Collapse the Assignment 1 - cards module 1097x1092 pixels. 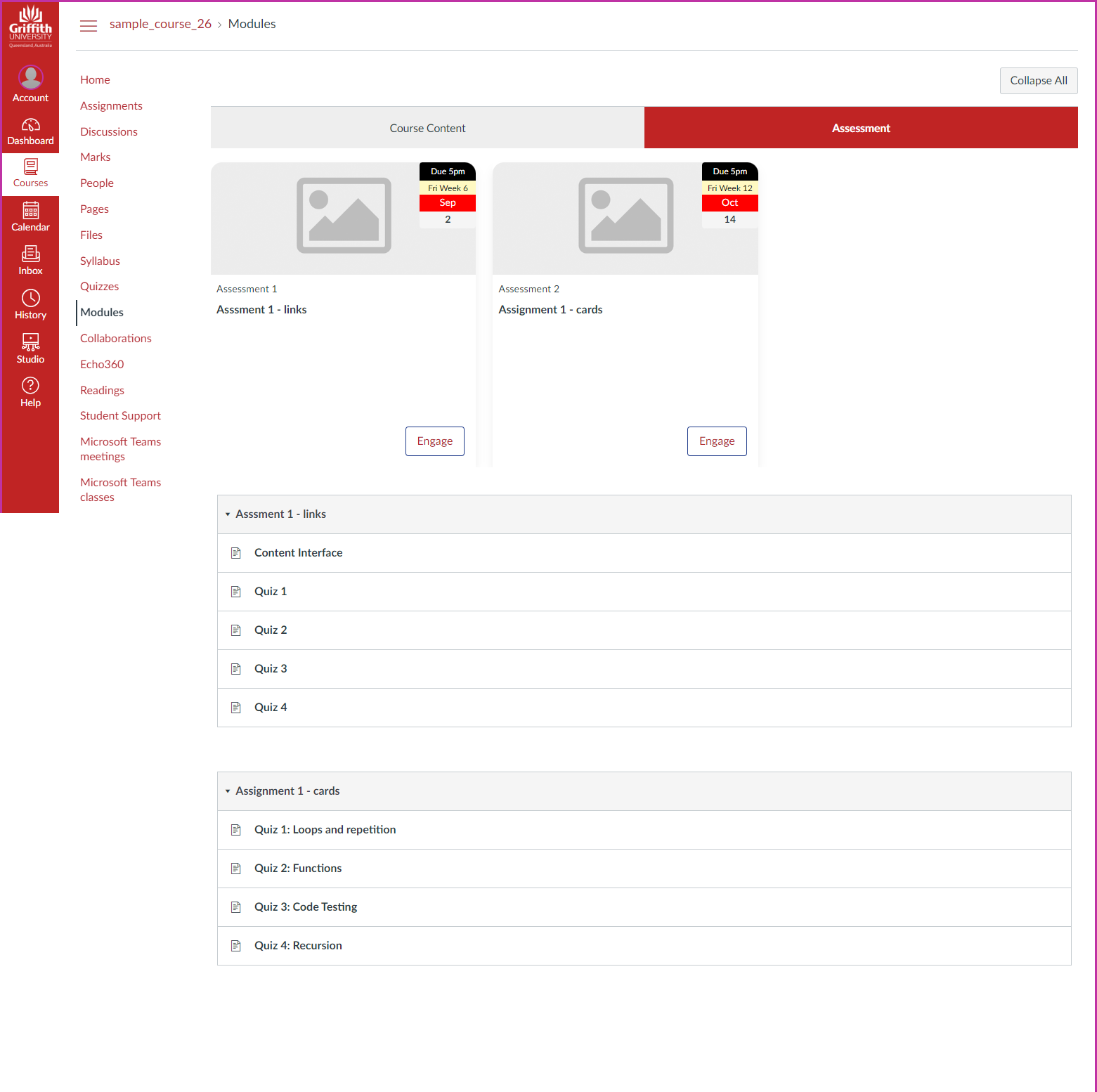(x=228, y=791)
